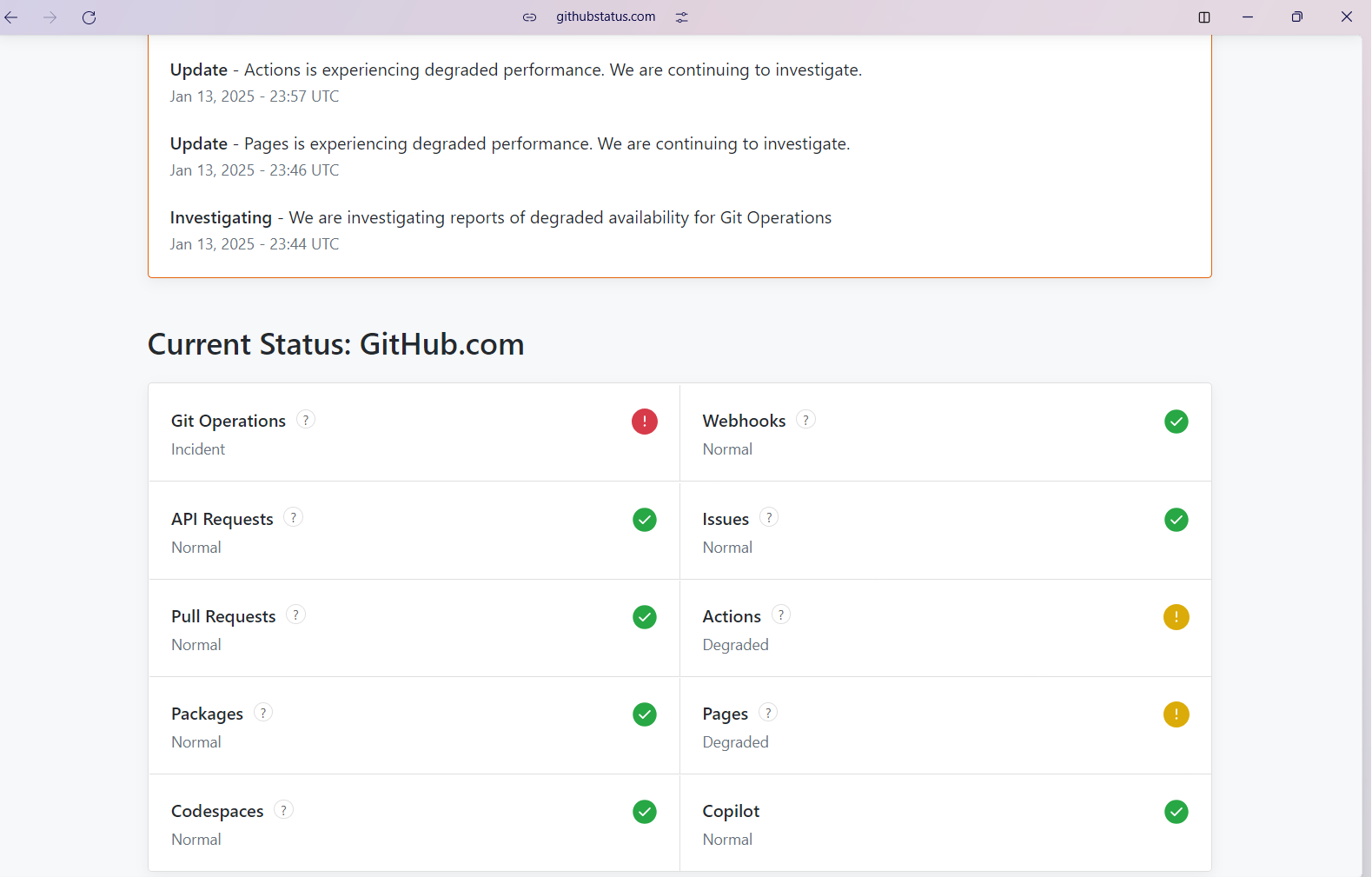Screen dimensions: 1372x877
Task: Click 'Current Status: GitHub.com' heading
Action: click(336, 344)
